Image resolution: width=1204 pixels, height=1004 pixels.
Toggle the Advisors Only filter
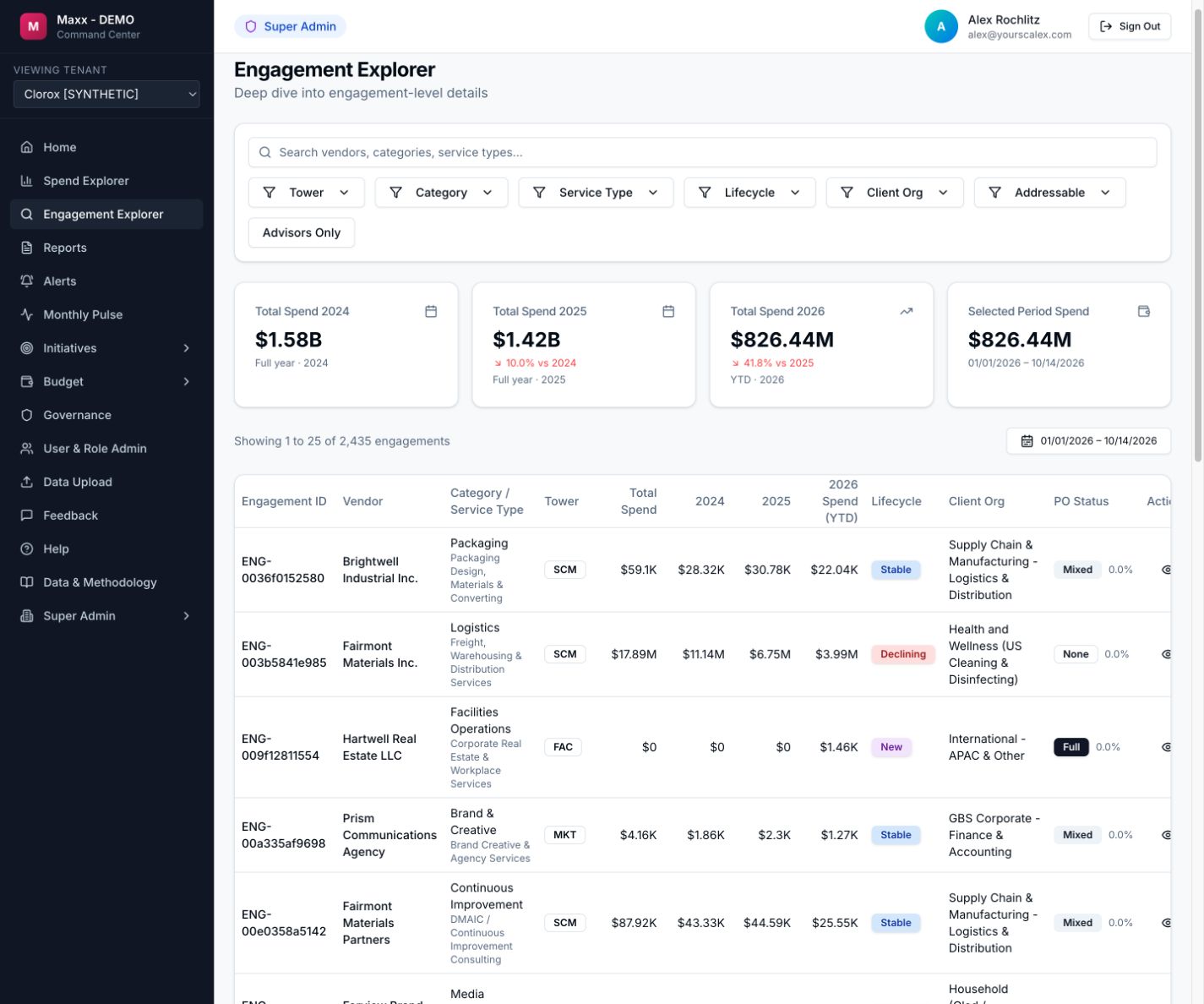point(302,232)
